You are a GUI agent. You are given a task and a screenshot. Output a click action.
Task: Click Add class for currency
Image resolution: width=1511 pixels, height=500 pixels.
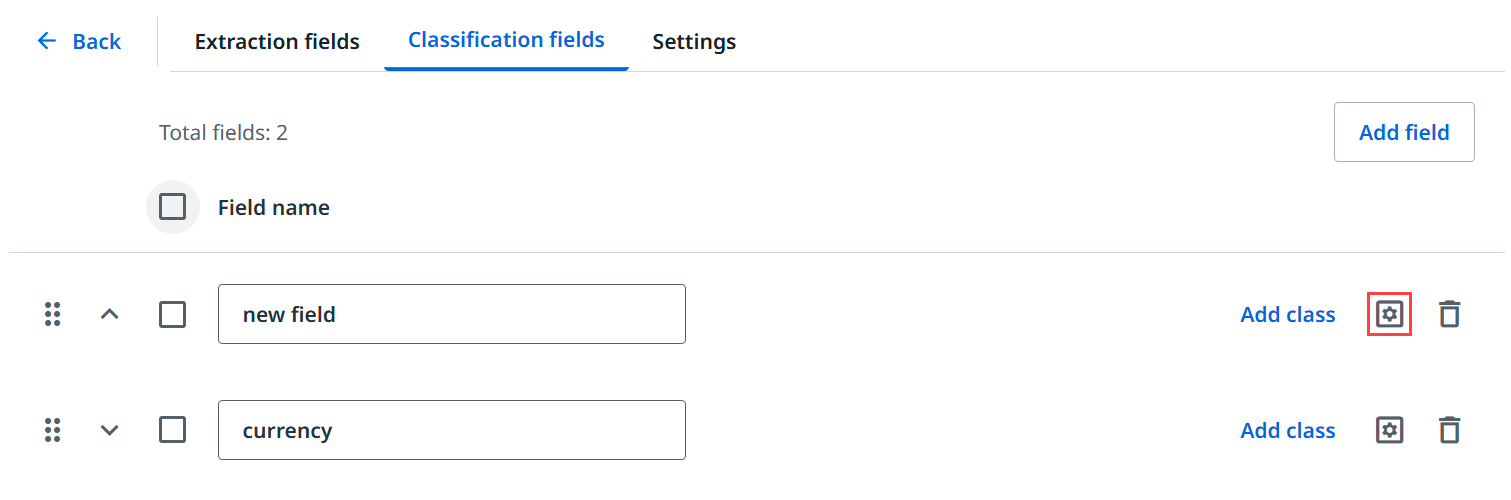point(1287,430)
